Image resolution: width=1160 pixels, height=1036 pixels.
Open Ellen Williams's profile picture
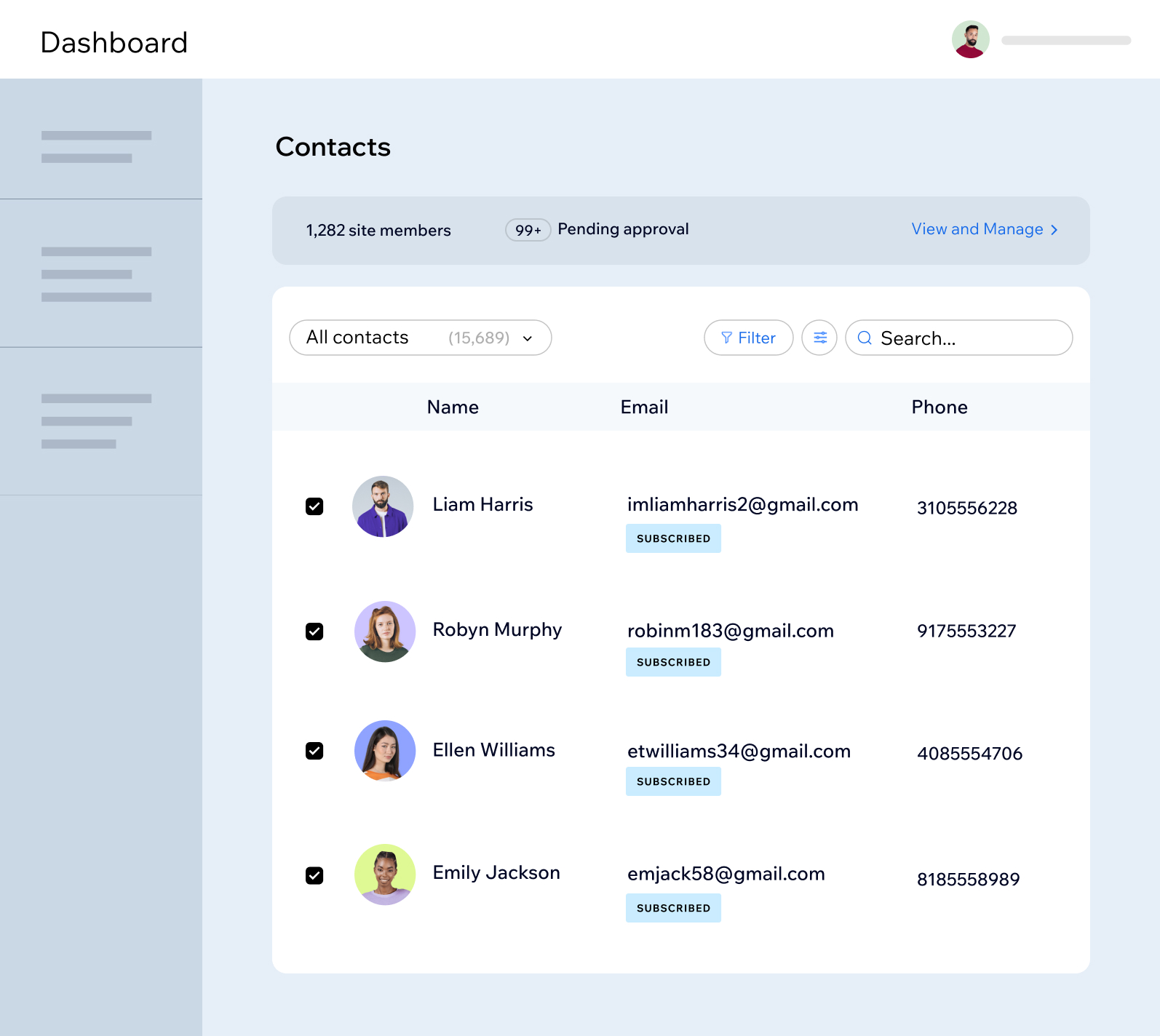(x=385, y=751)
